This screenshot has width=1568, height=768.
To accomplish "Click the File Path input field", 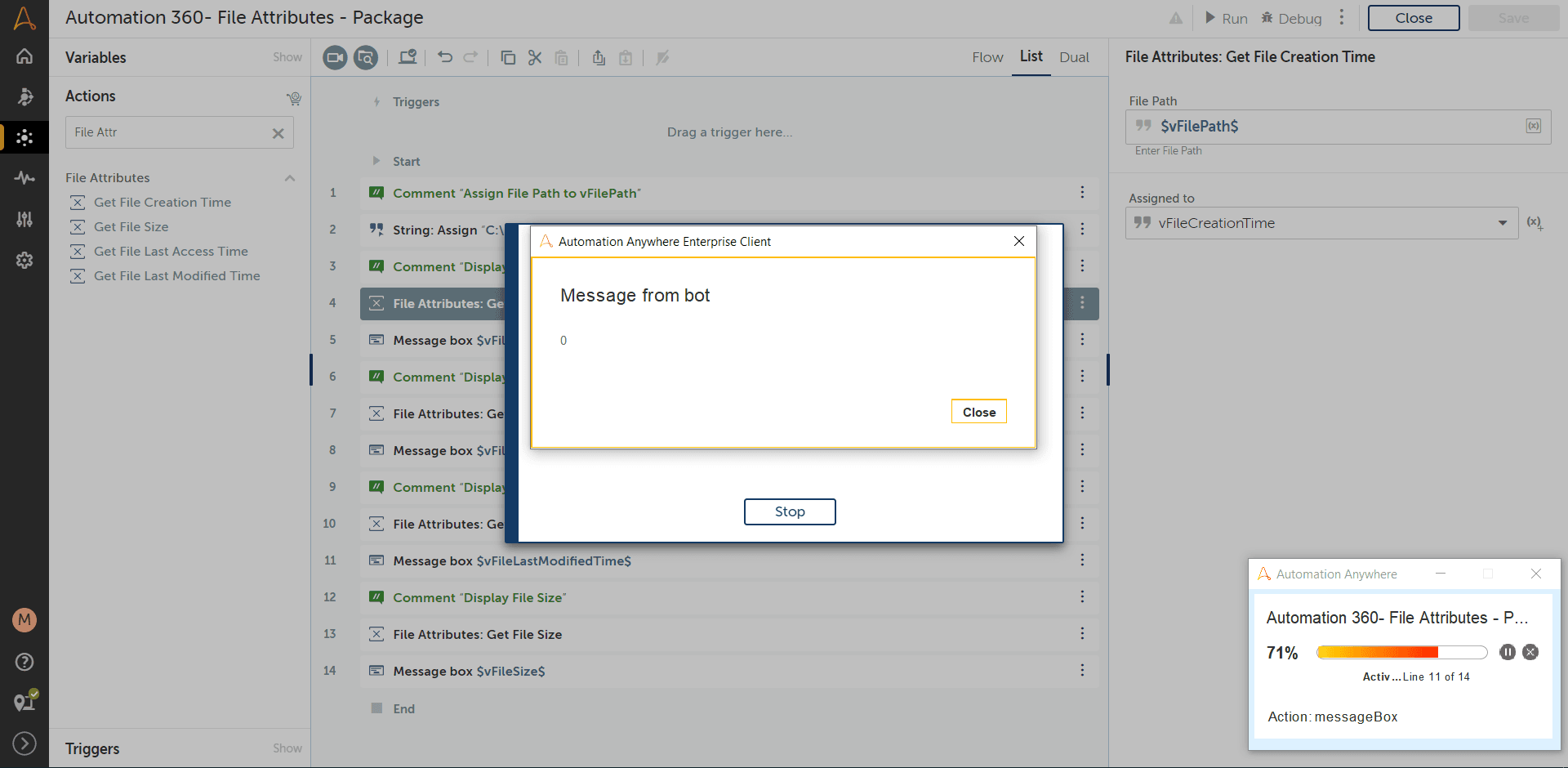I will coord(1338,126).
